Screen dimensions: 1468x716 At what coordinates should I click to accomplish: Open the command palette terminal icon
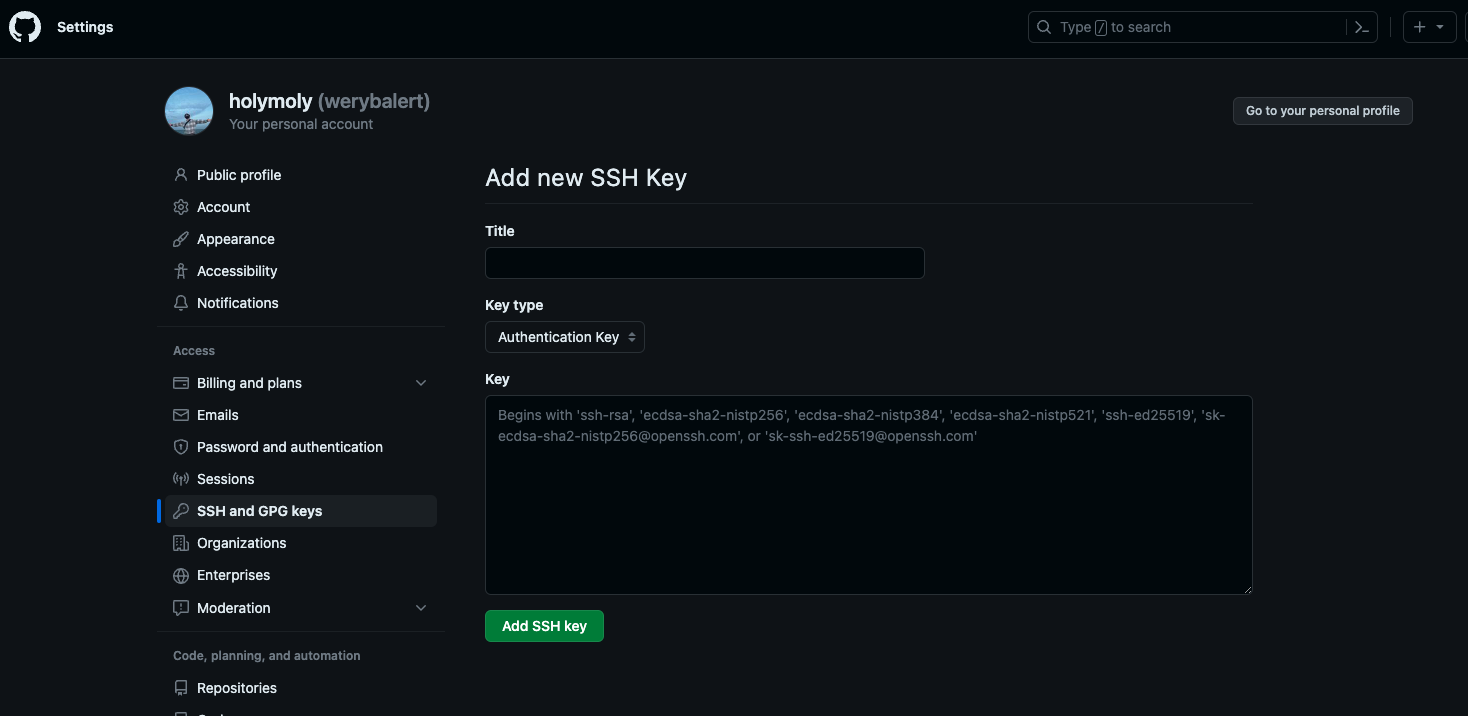tap(1361, 27)
